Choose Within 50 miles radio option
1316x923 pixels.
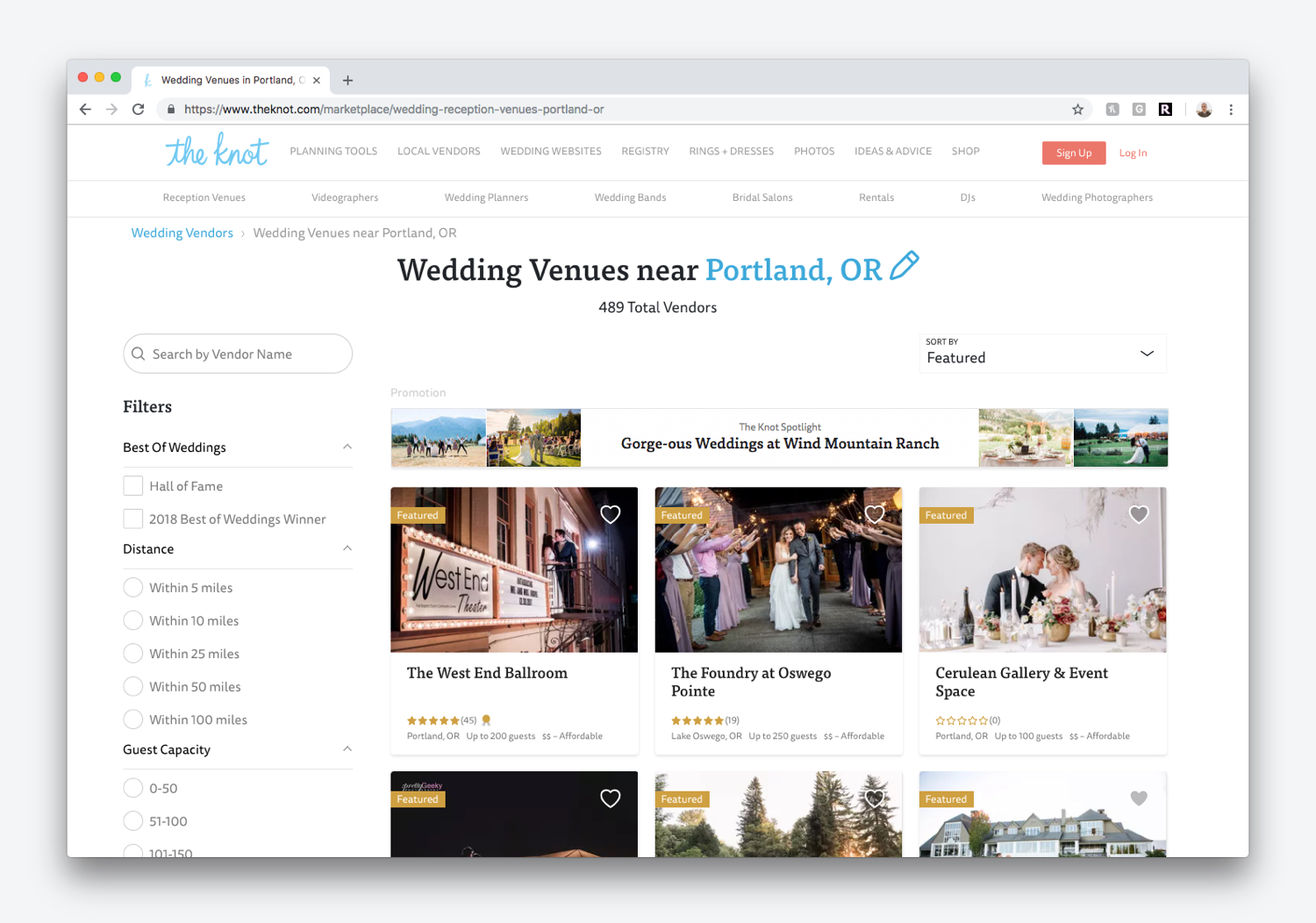pyautogui.click(x=133, y=686)
